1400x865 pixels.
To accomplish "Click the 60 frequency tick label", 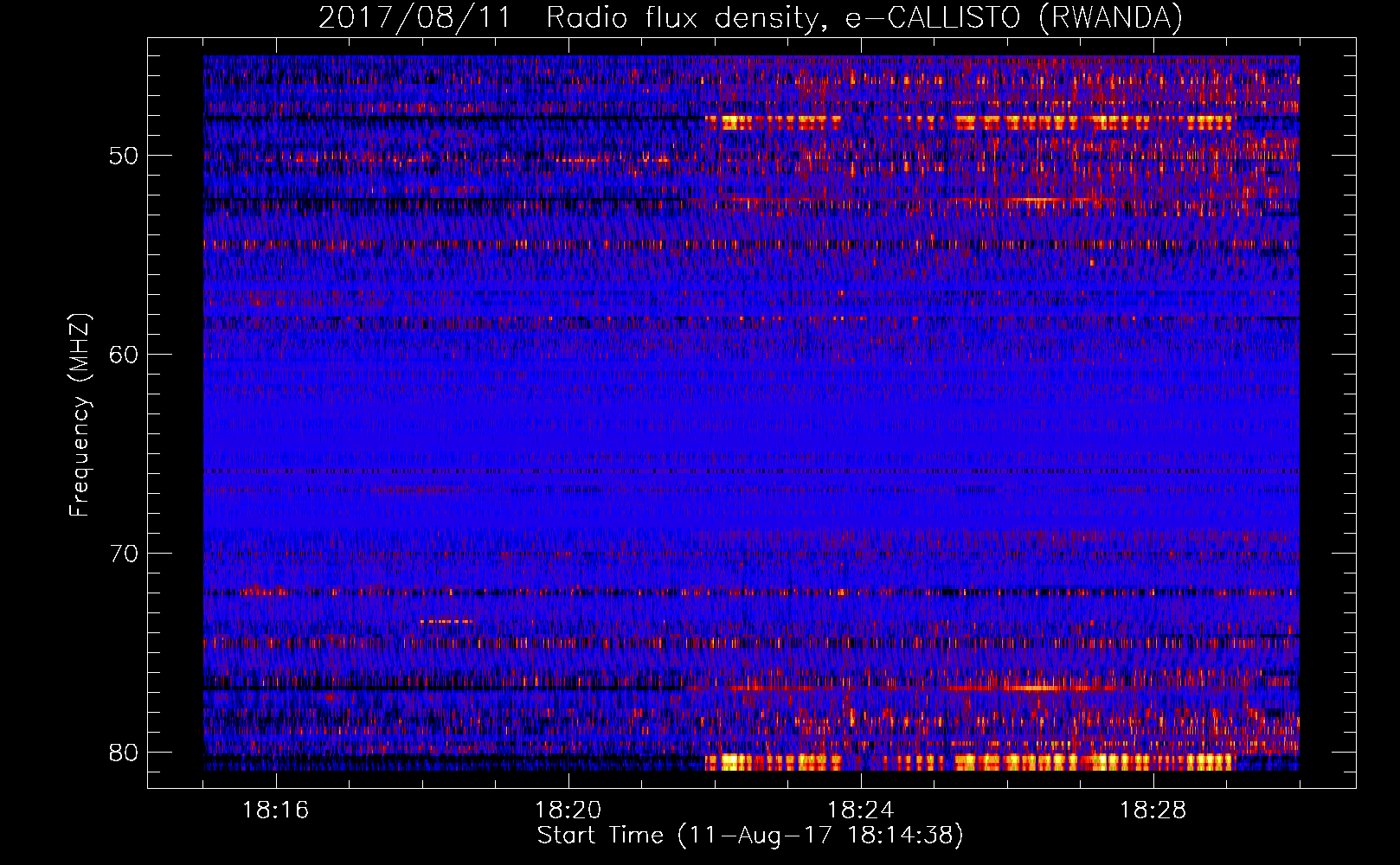I will pyautogui.click(x=124, y=355).
